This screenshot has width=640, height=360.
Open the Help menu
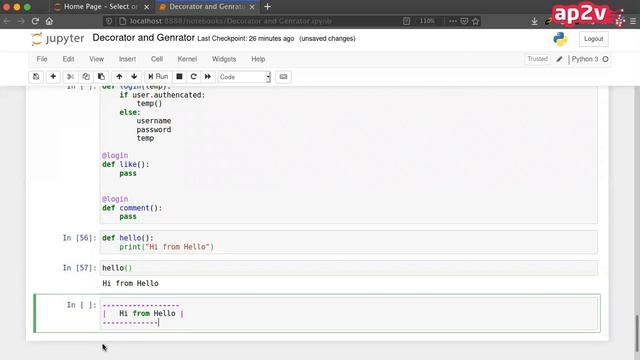click(x=258, y=59)
